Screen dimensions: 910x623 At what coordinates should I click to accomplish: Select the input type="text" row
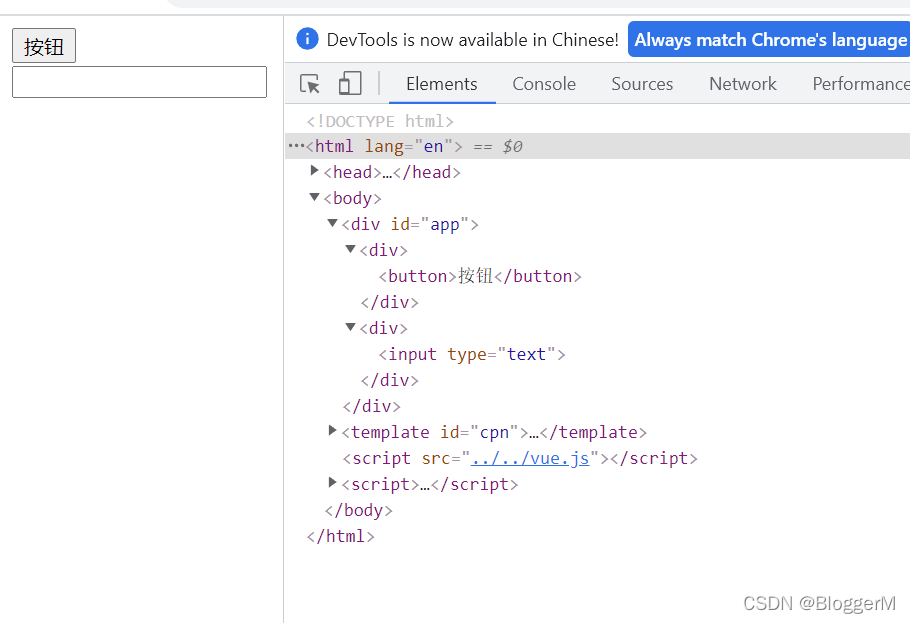[x=472, y=354]
